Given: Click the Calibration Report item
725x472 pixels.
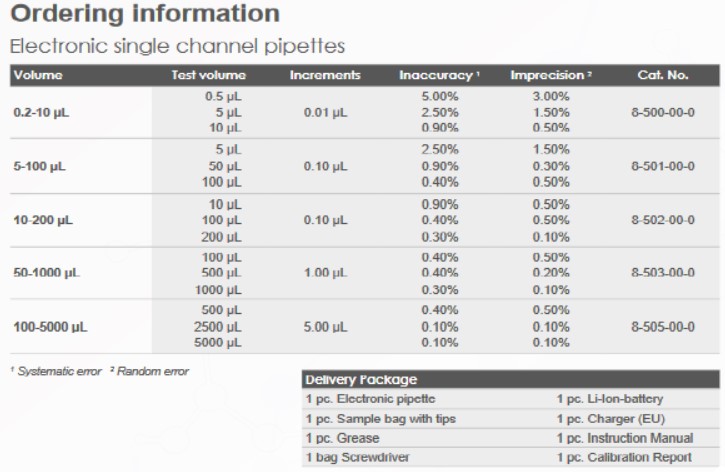Looking at the screenshot, I should point(624,457).
